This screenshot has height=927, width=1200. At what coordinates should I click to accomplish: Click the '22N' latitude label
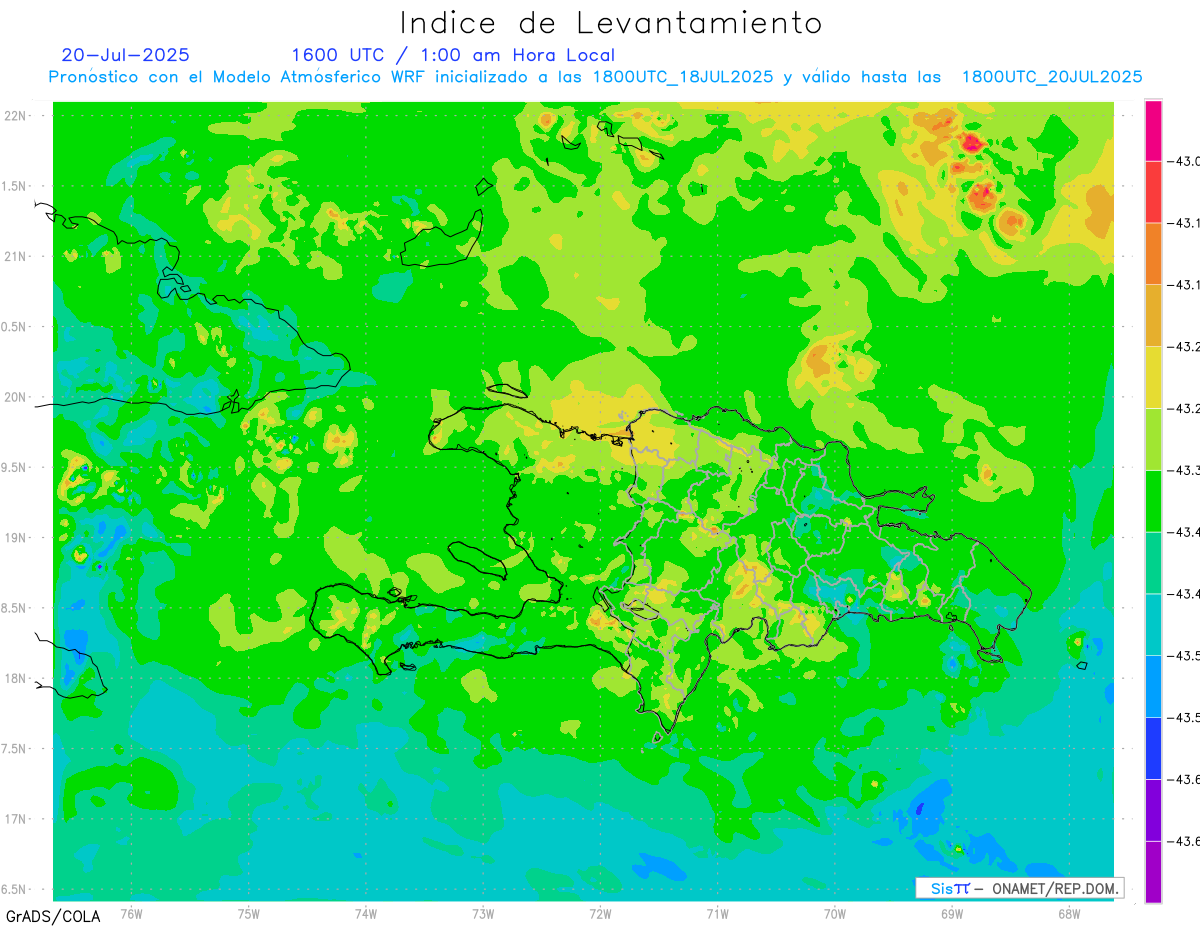(16, 116)
